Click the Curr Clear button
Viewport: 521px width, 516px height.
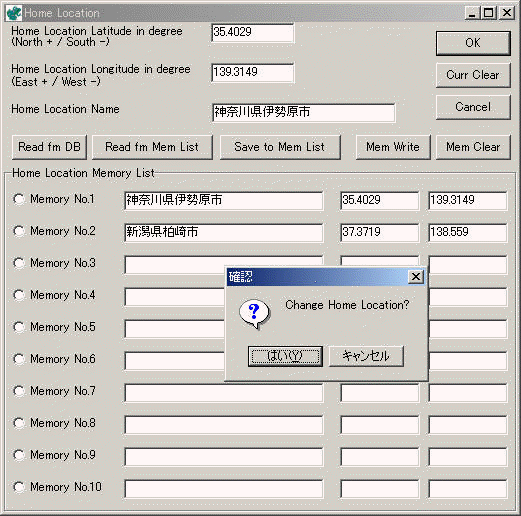pos(473,75)
